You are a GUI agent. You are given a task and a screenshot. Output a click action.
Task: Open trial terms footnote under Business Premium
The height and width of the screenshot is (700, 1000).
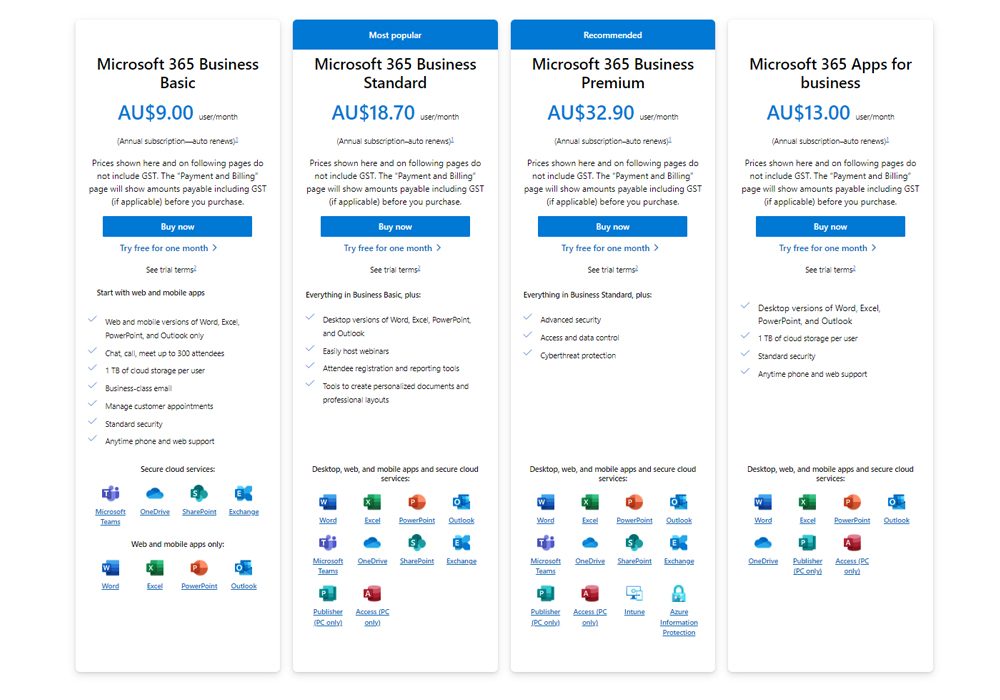pos(636,268)
